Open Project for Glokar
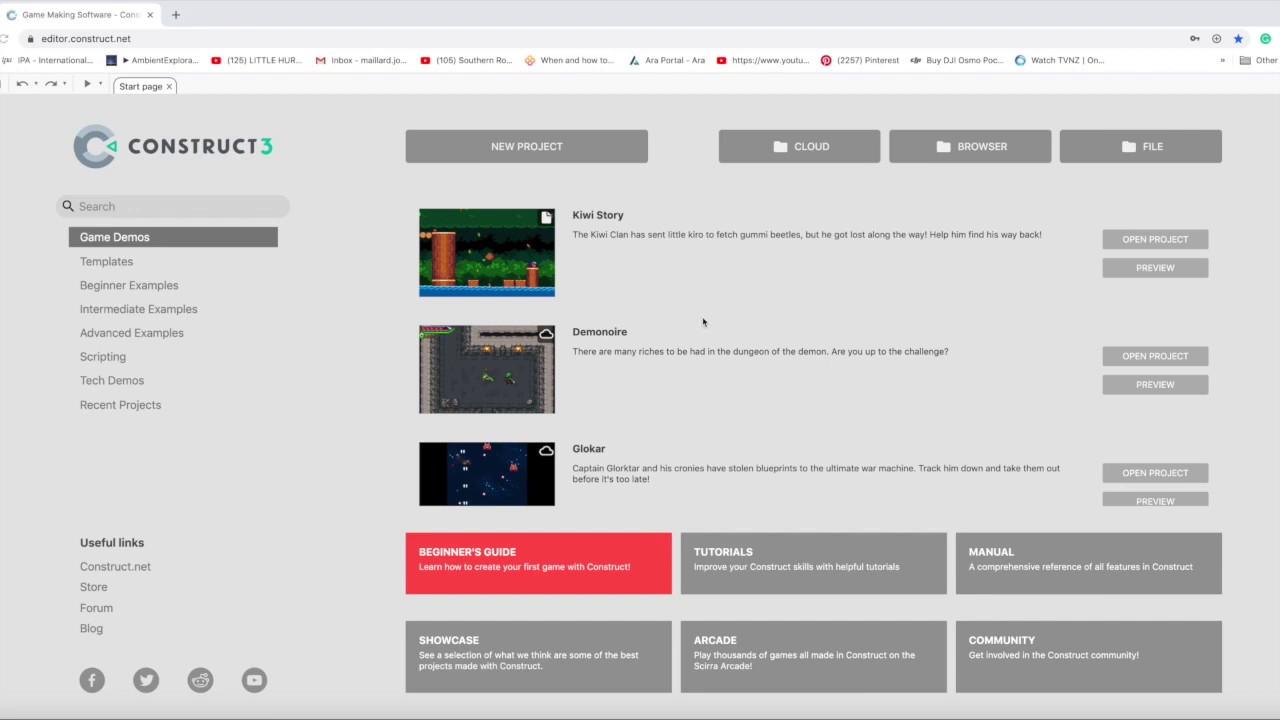The width and height of the screenshot is (1280, 720). 1155,473
